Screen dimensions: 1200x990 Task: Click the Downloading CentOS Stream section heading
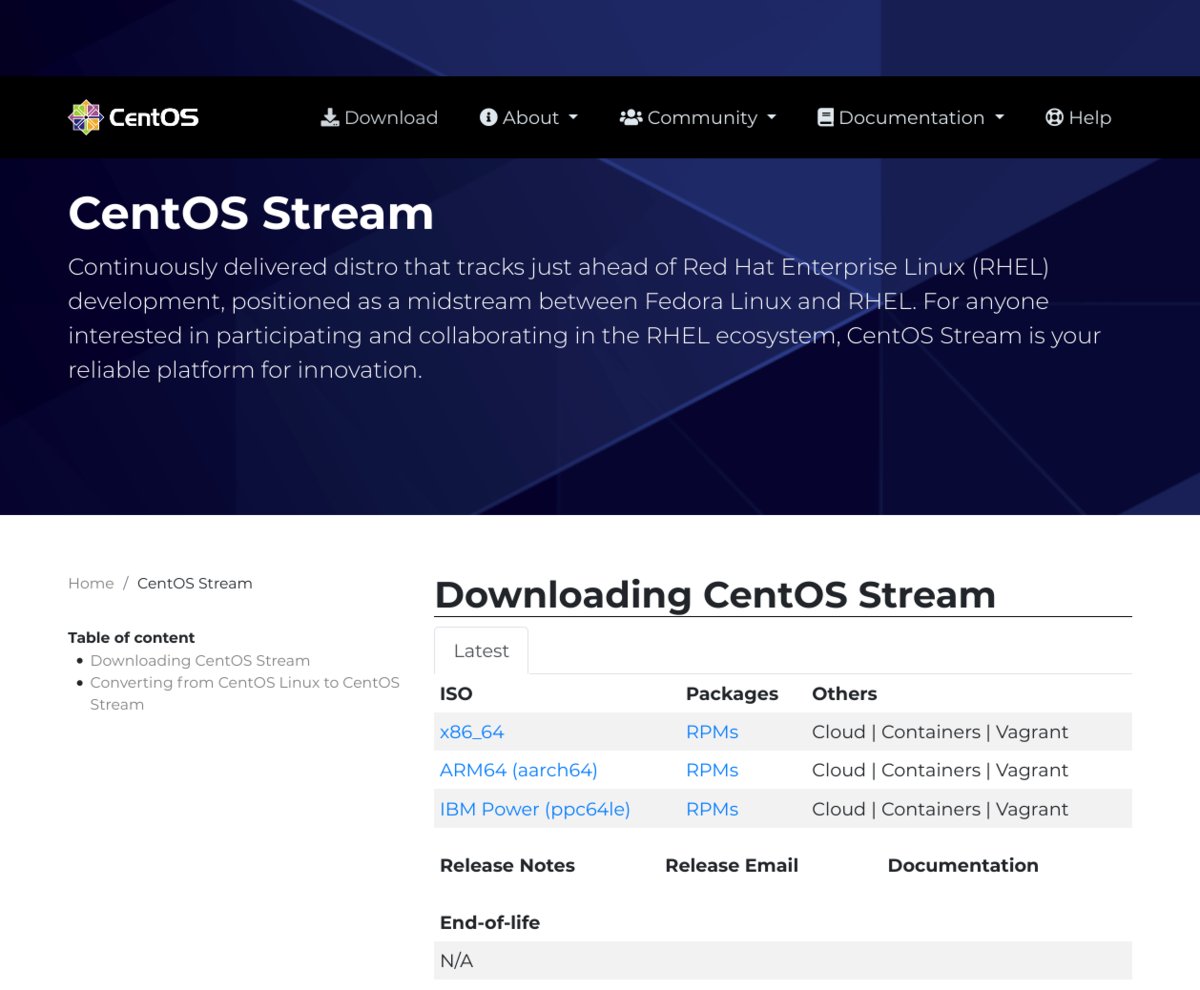tap(715, 594)
